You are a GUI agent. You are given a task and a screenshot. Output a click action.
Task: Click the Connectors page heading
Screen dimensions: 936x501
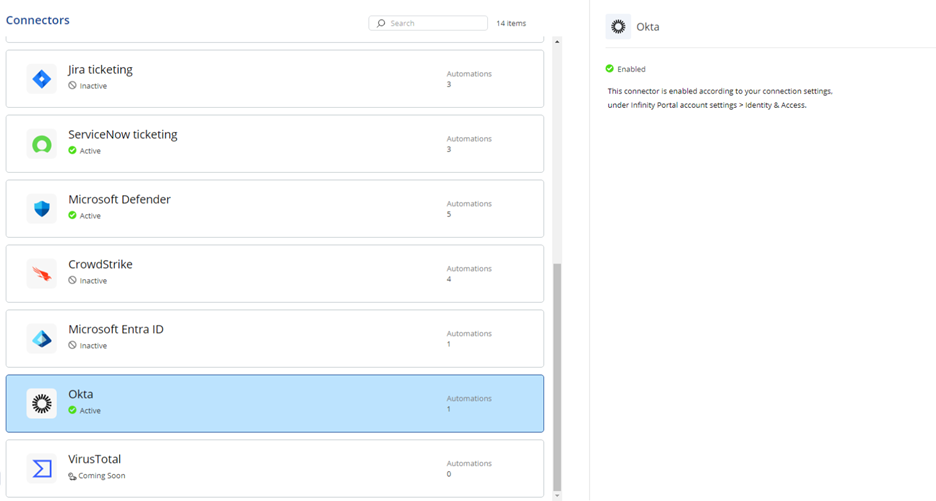(x=38, y=20)
